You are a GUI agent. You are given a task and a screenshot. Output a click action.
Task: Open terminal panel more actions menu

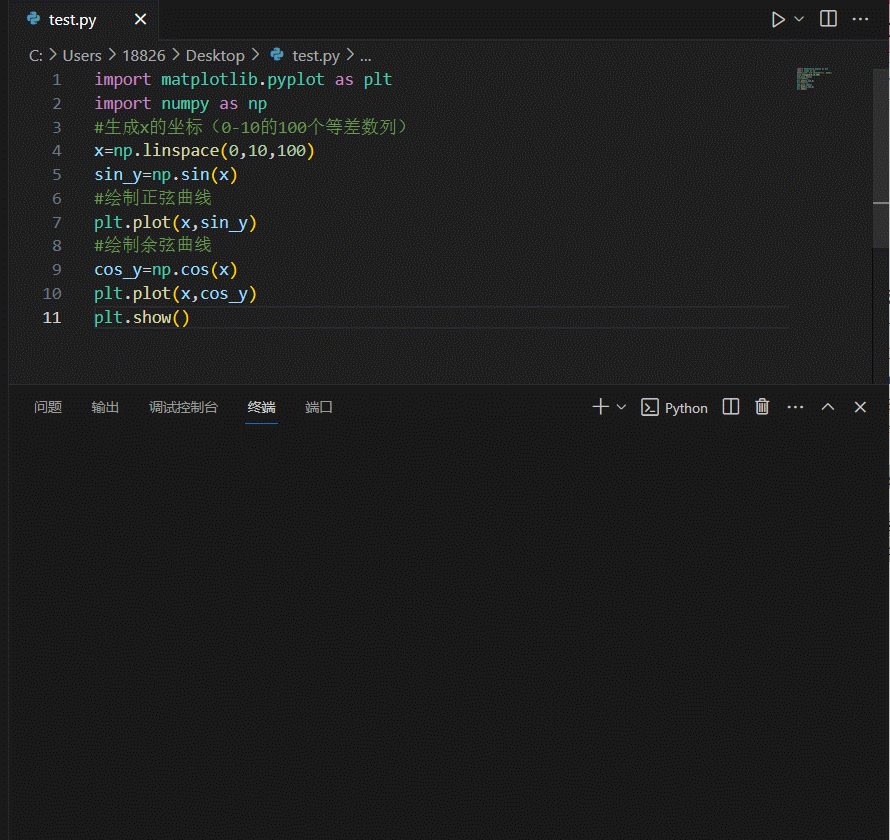coord(795,407)
